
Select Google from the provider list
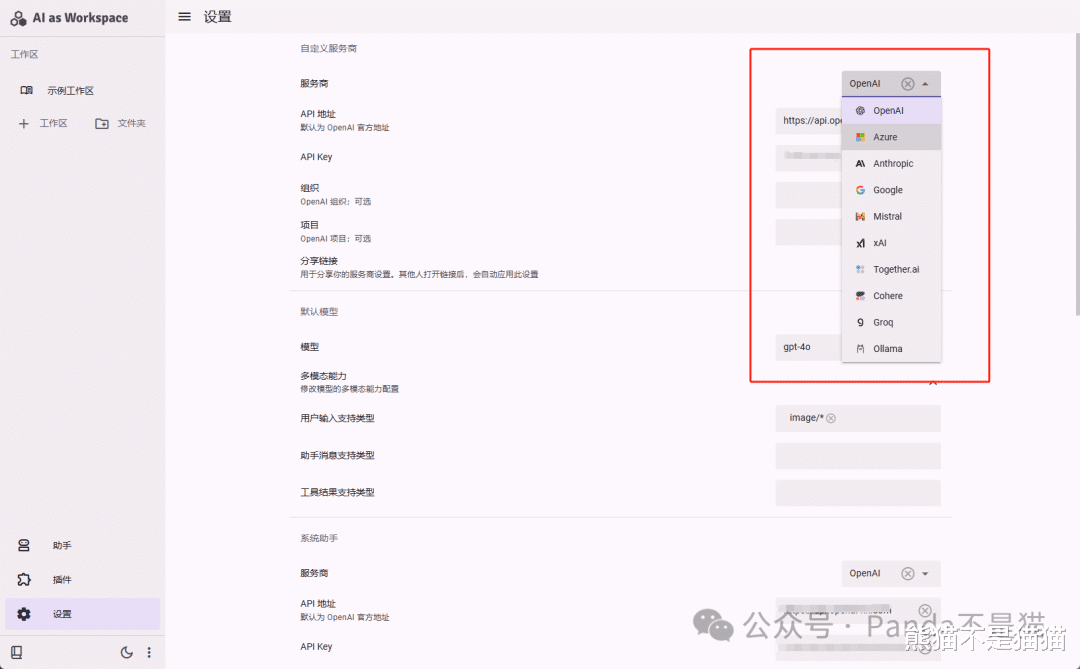891,190
